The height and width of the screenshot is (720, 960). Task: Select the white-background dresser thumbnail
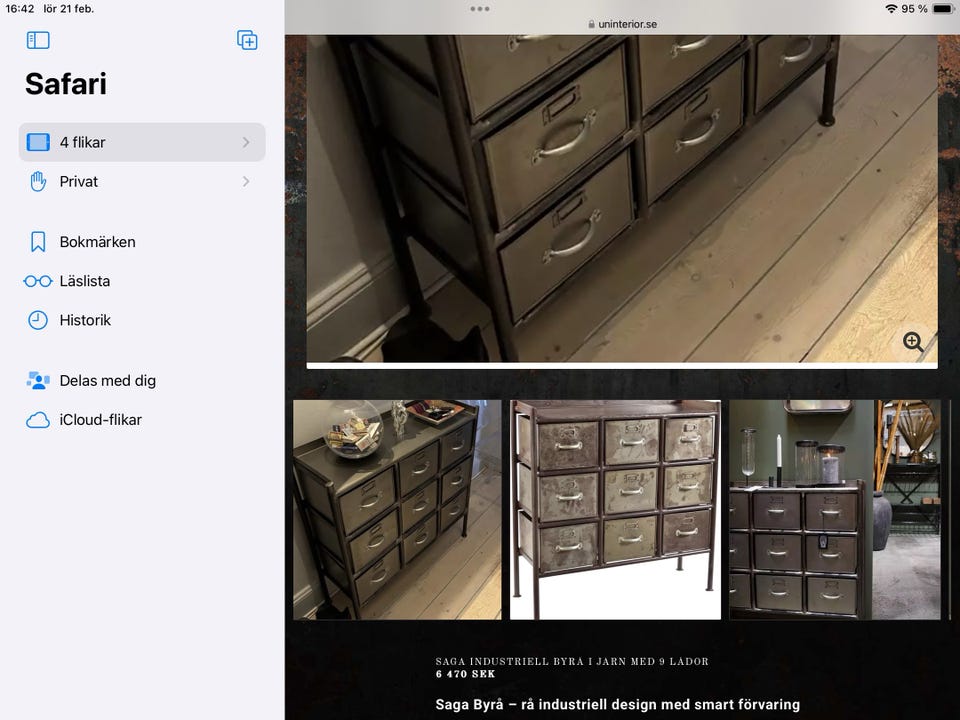click(x=615, y=509)
